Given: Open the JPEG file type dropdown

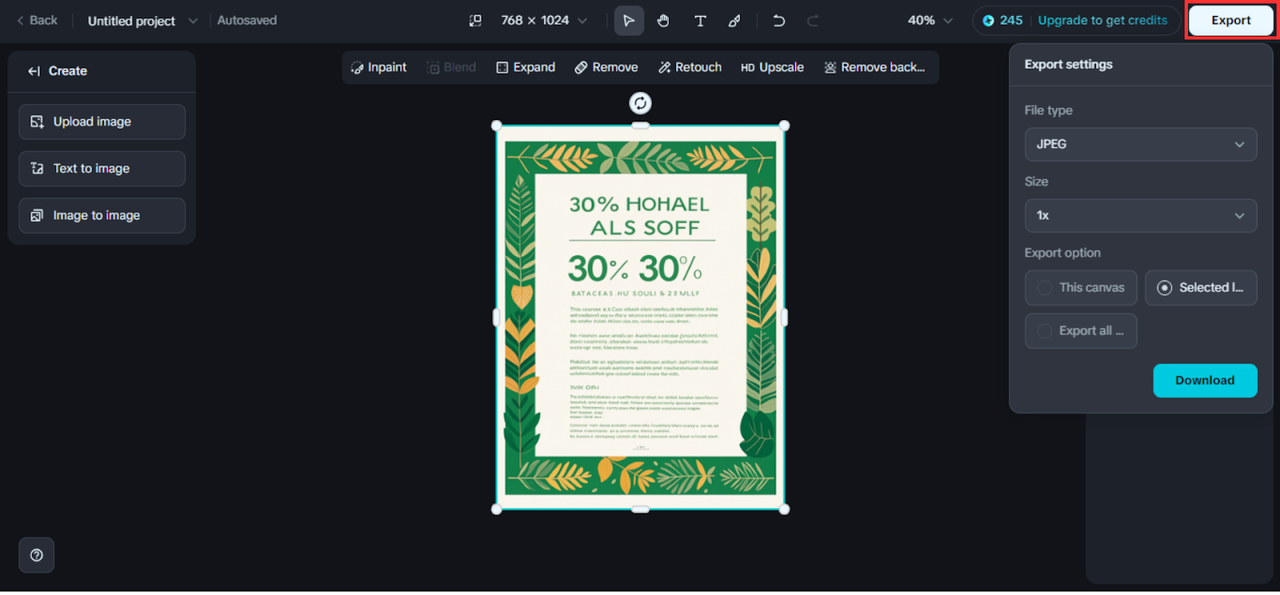Looking at the screenshot, I should point(1141,144).
